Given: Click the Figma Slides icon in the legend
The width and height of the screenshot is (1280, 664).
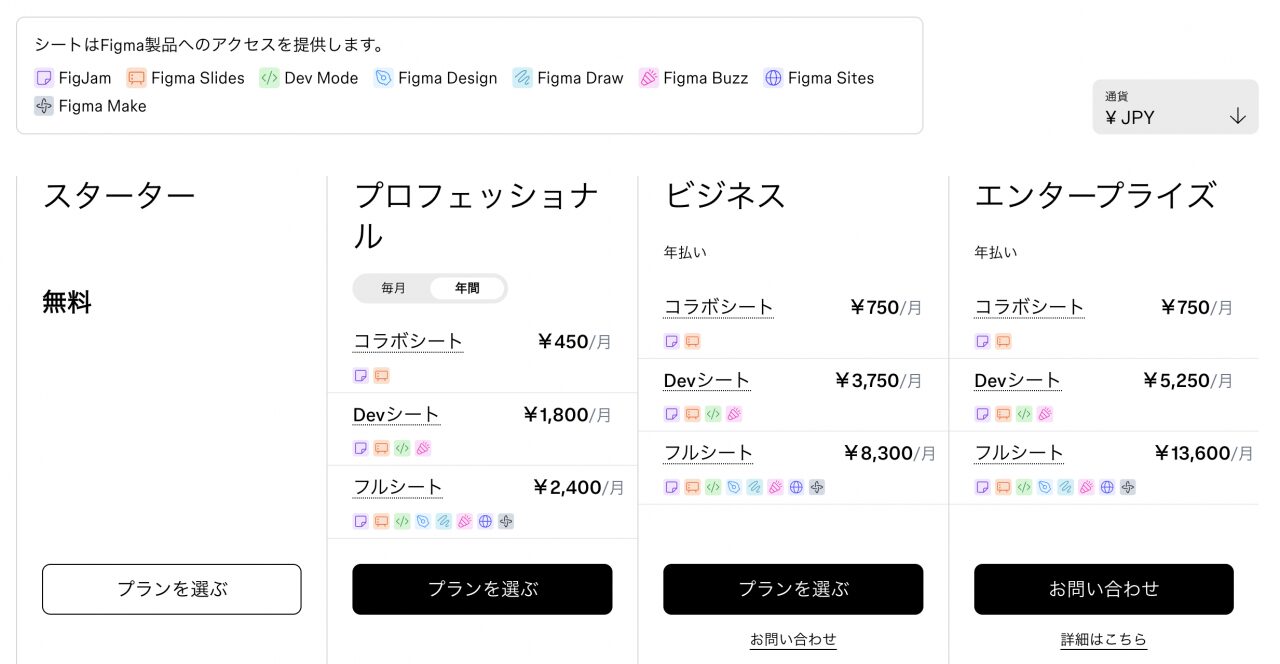Looking at the screenshot, I should coord(136,78).
